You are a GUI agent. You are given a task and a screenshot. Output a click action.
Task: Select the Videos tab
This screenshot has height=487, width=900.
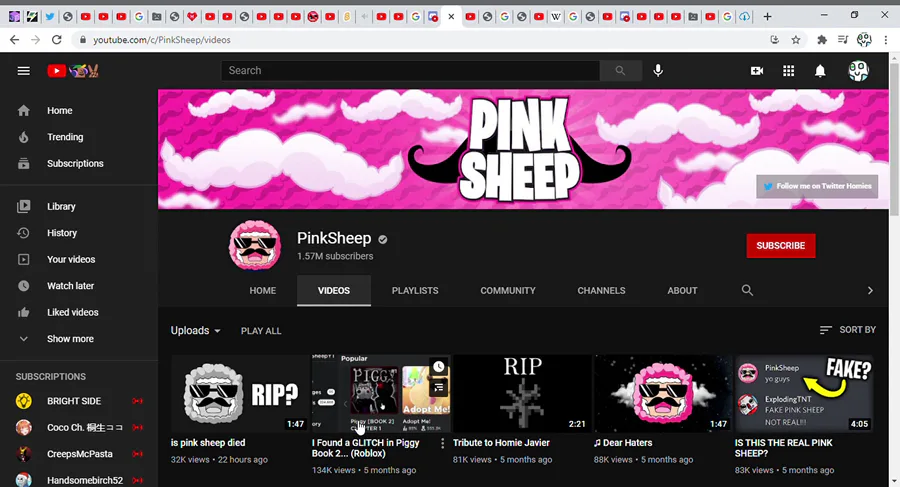pyautogui.click(x=333, y=291)
